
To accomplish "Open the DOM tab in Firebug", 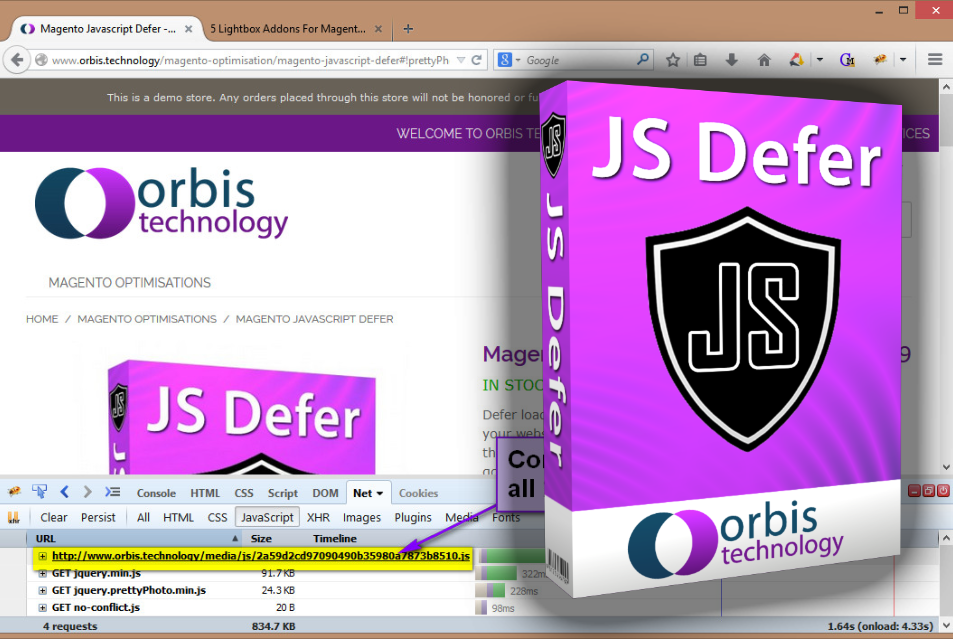I will pos(325,493).
